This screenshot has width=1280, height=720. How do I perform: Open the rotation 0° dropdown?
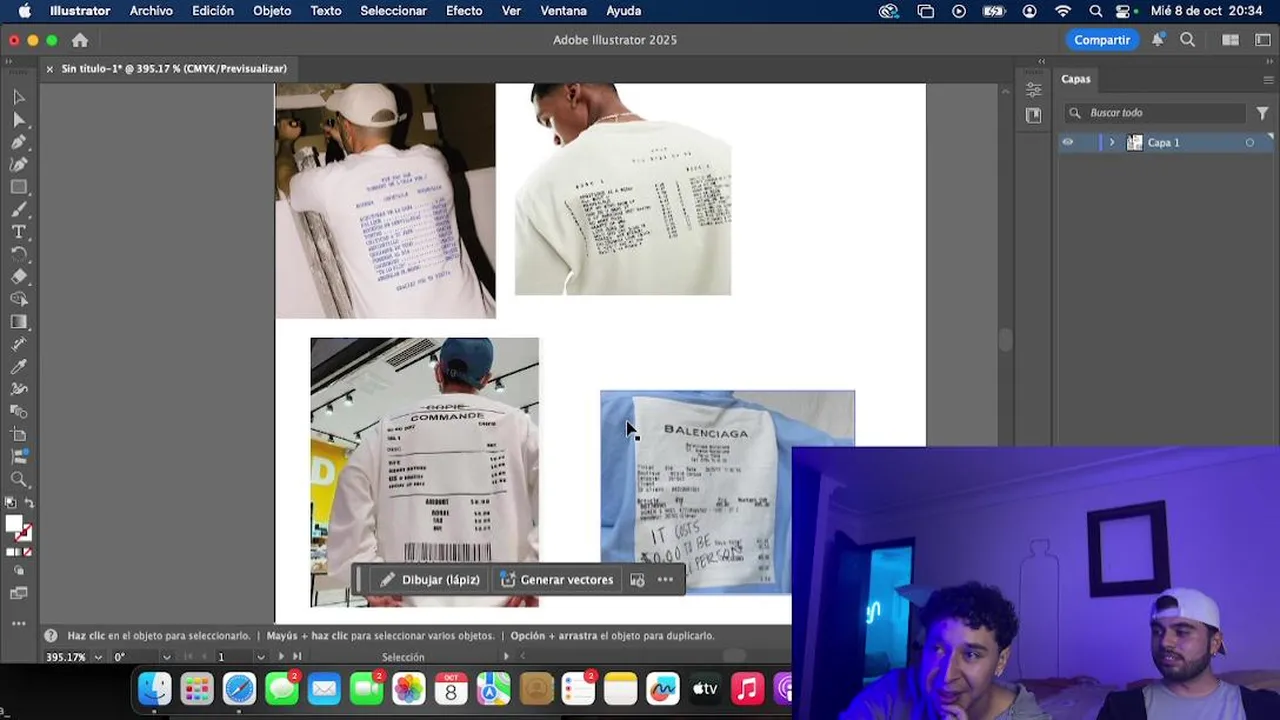166,657
